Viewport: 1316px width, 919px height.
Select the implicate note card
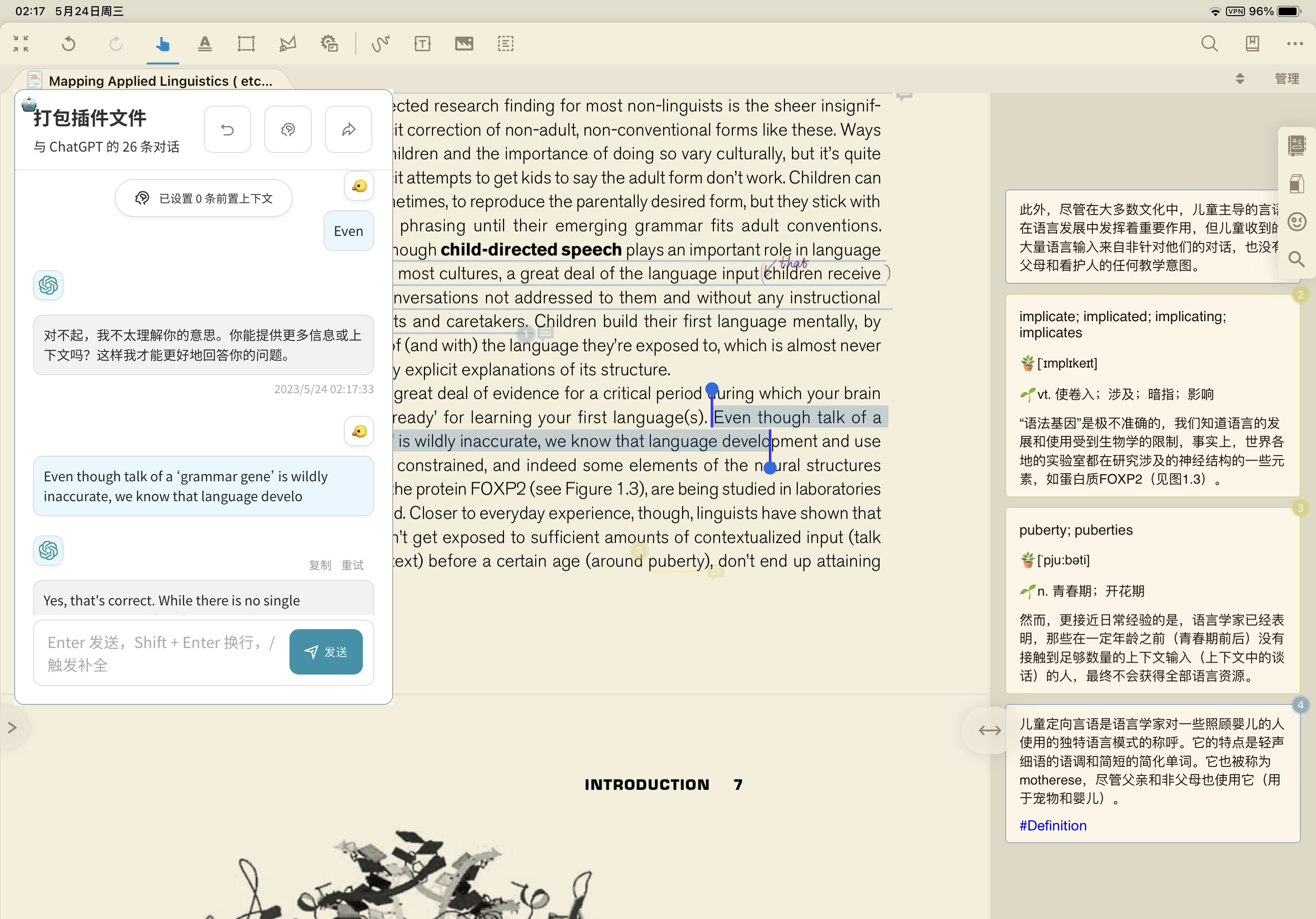click(1153, 396)
